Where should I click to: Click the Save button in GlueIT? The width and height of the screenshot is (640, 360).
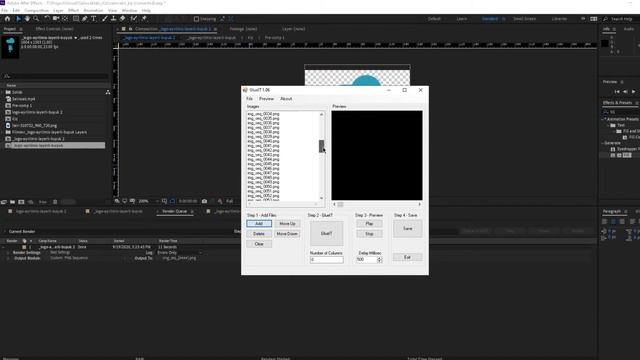(408, 229)
